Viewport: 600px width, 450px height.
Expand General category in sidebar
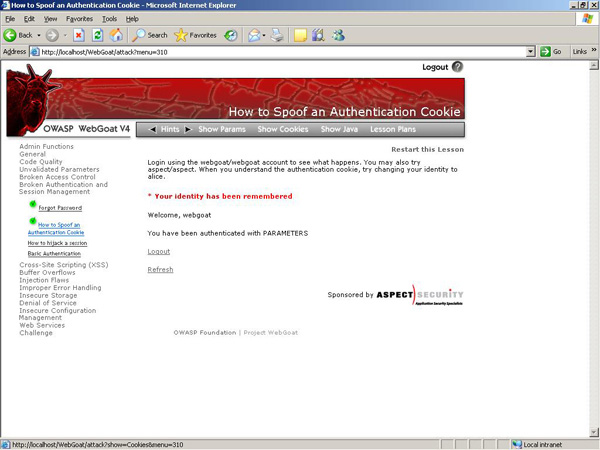click(x=33, y=154)
